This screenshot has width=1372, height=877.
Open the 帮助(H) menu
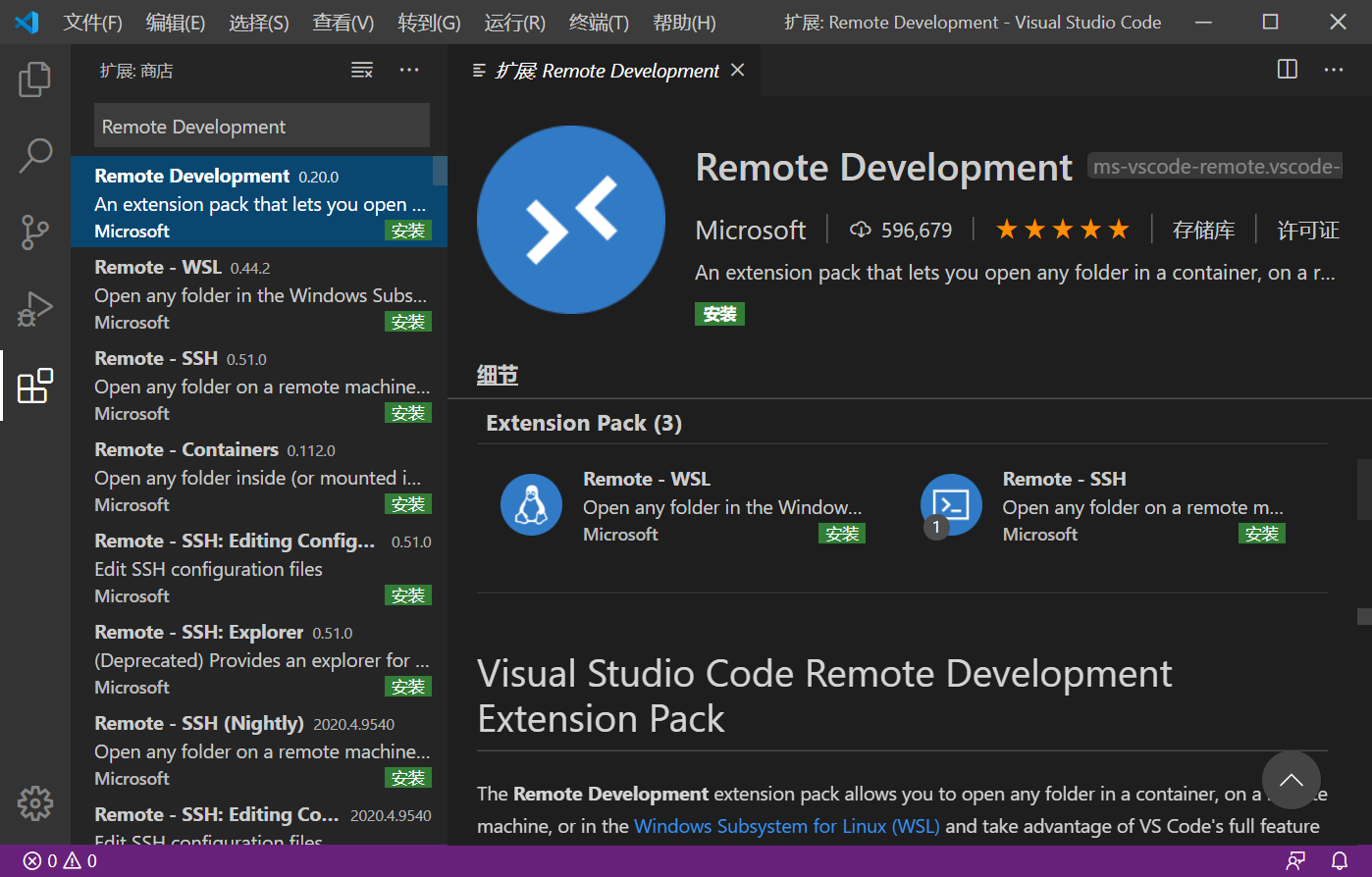tap(684, 23)
